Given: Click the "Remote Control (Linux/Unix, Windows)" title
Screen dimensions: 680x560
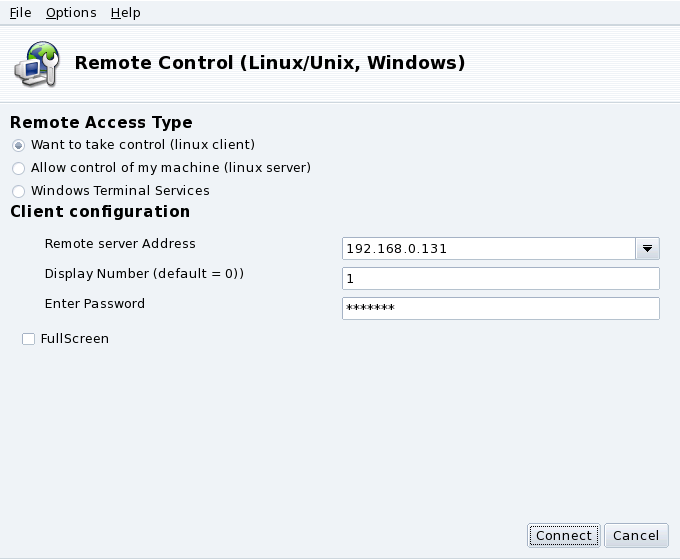Looking at the screenshot, I should [x=270, y=63].
